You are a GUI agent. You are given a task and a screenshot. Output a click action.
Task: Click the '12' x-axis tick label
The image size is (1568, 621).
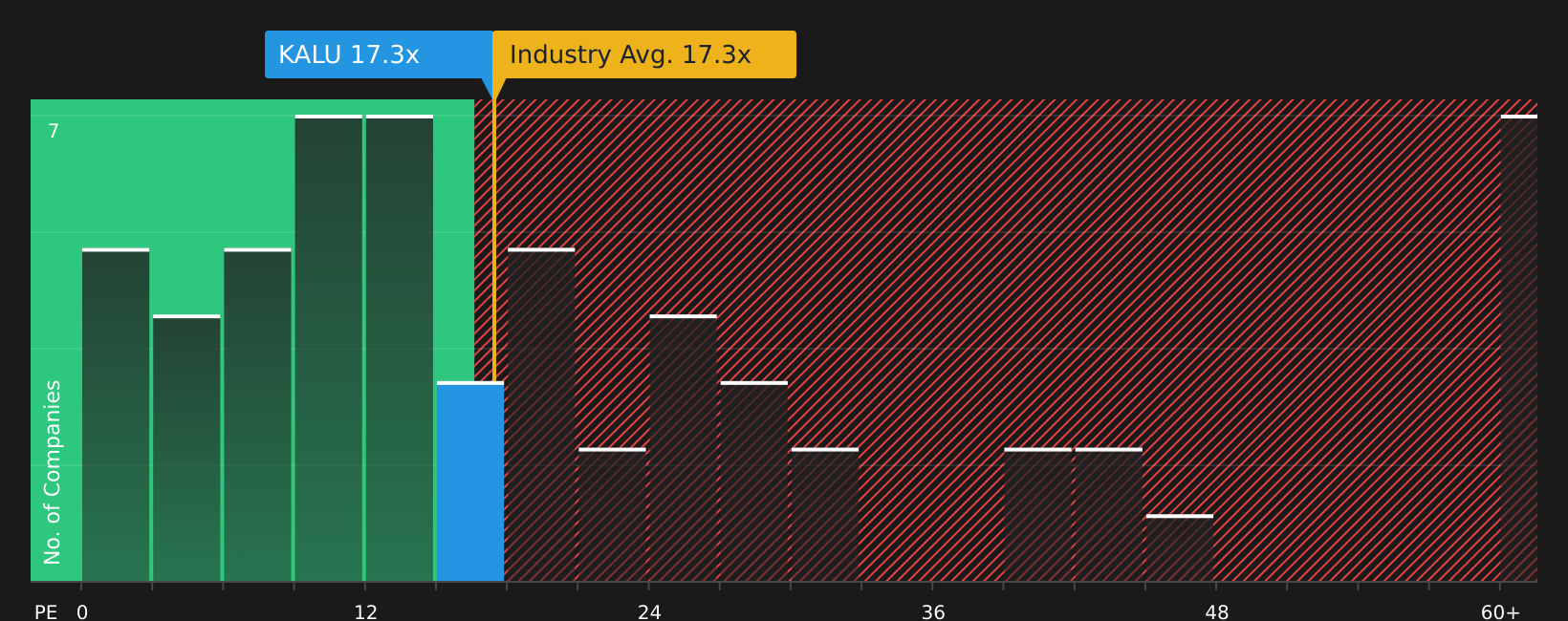click(x=365, y=612)
